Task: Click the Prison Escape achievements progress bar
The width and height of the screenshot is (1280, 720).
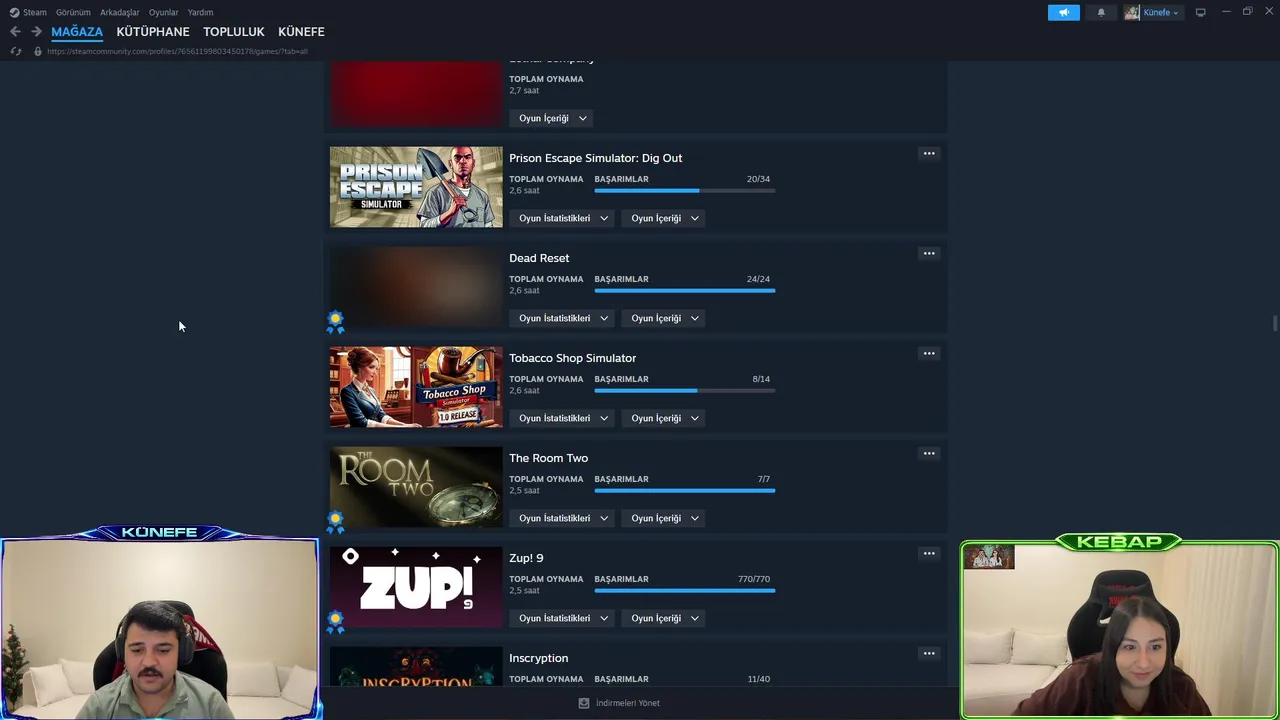Action: (x=684, y=191)
